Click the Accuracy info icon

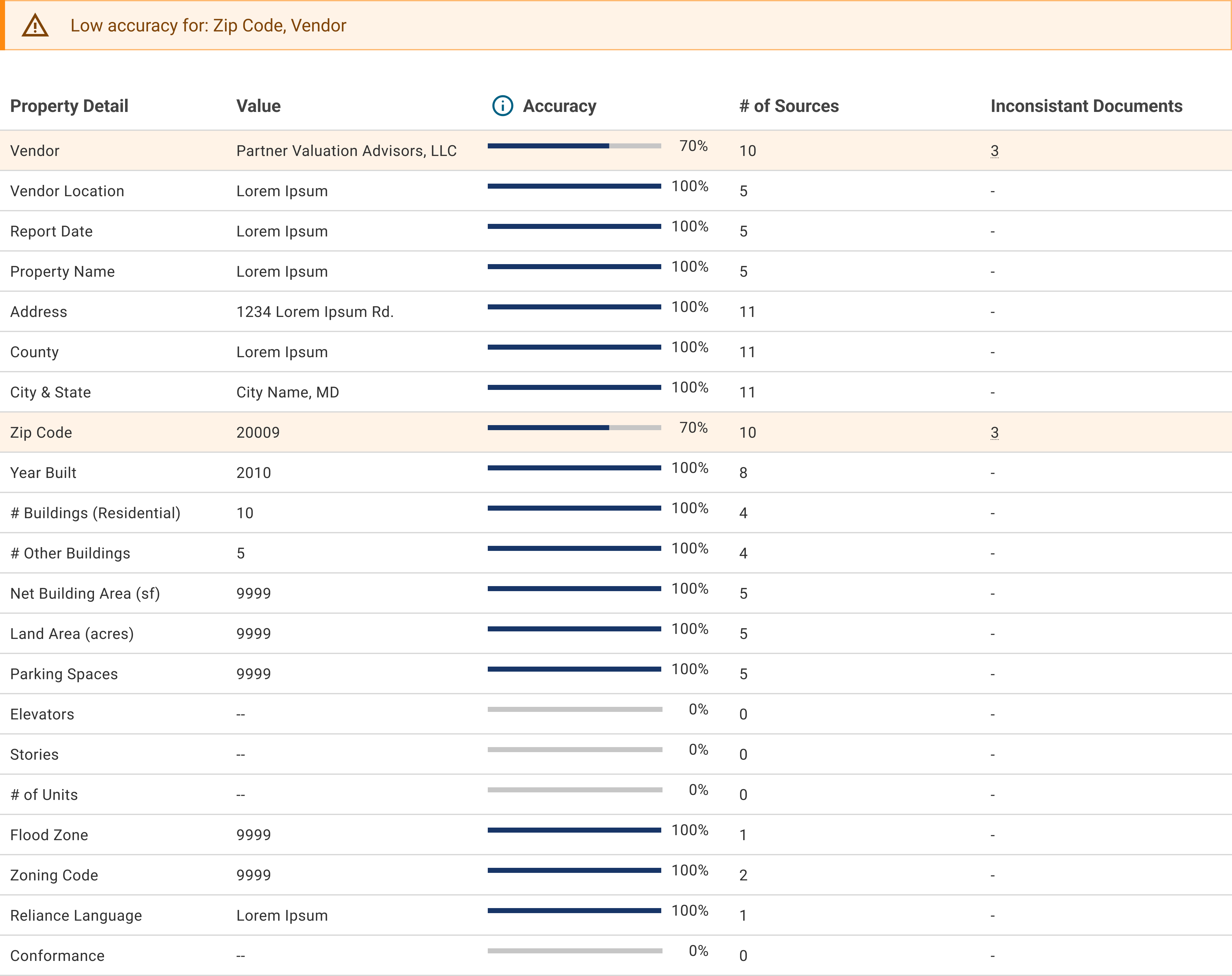(x=503, y=106)
